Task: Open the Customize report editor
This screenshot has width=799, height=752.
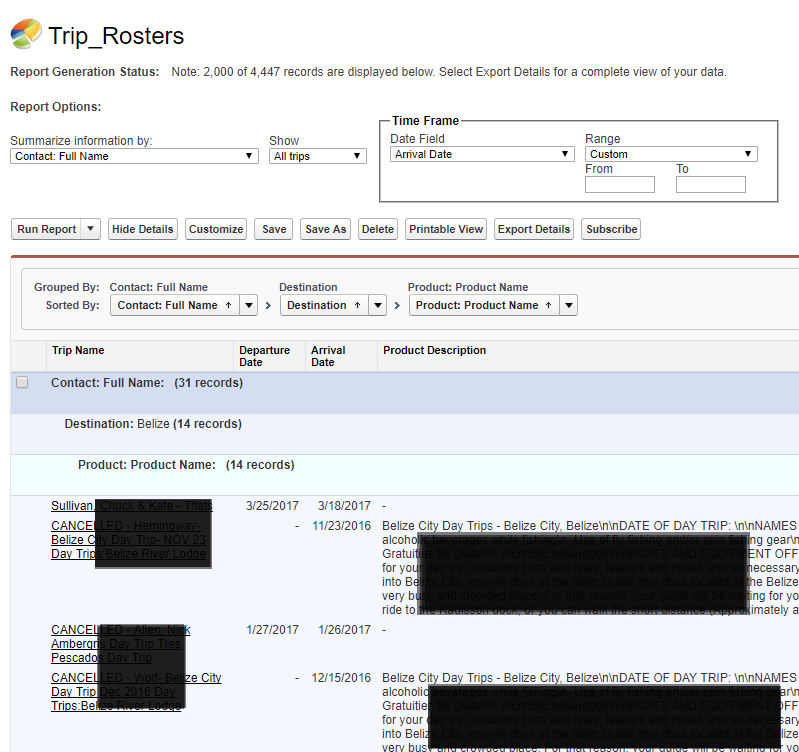Action: 216,229
